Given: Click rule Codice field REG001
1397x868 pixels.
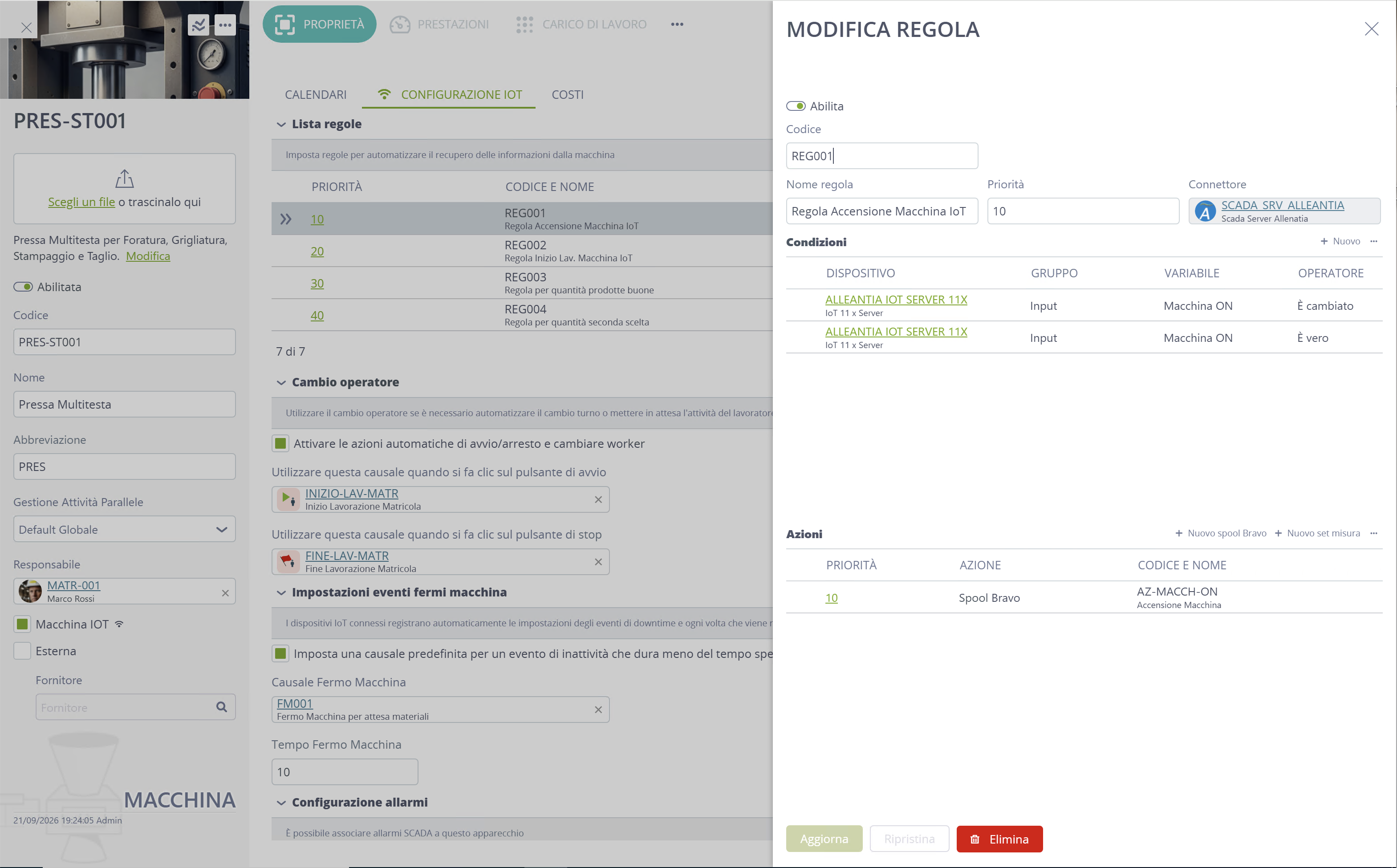Looking at the screenshot, I should click(x=882, y=156).
